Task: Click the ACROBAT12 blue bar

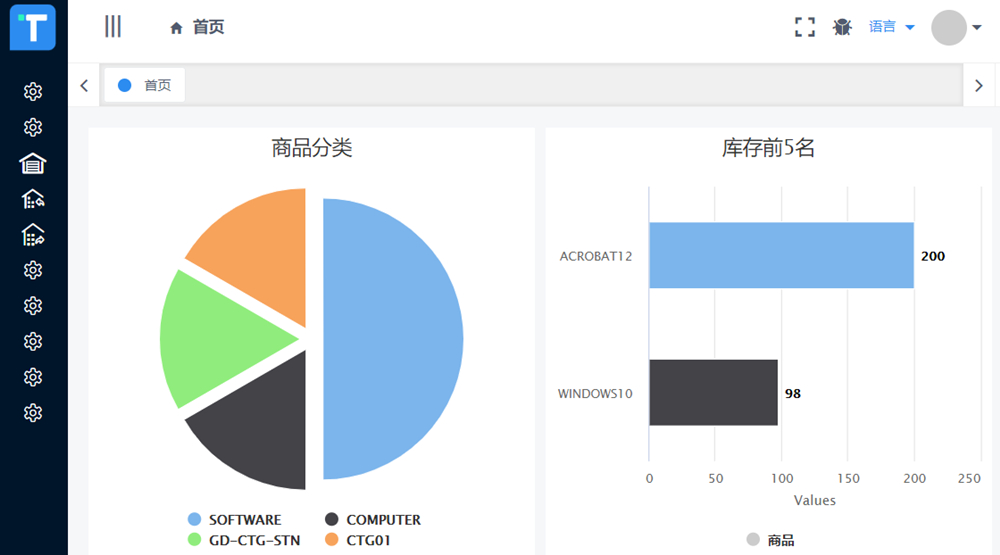Action: click(781, 255)
